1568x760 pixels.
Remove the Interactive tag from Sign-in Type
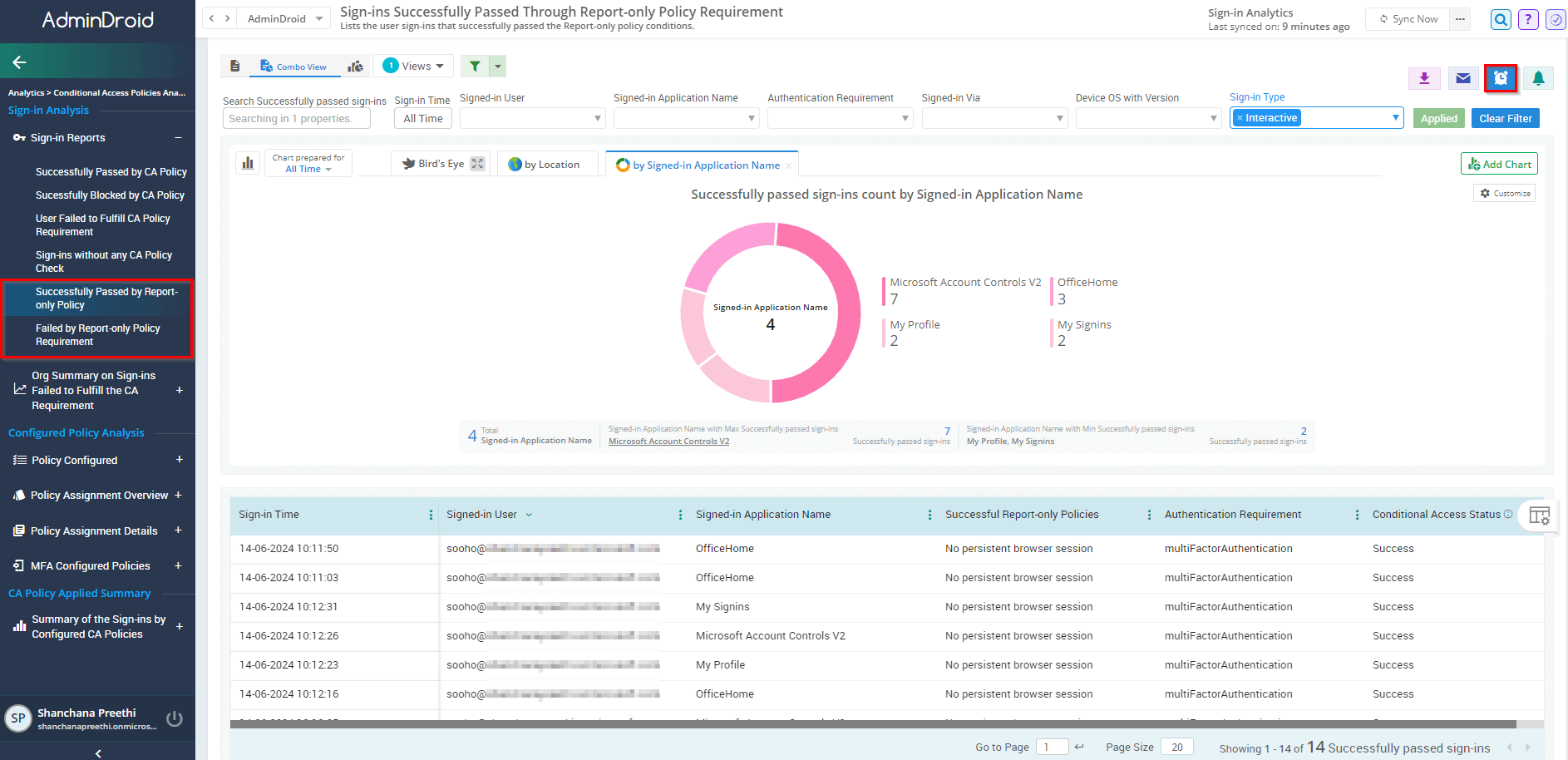1240,118
